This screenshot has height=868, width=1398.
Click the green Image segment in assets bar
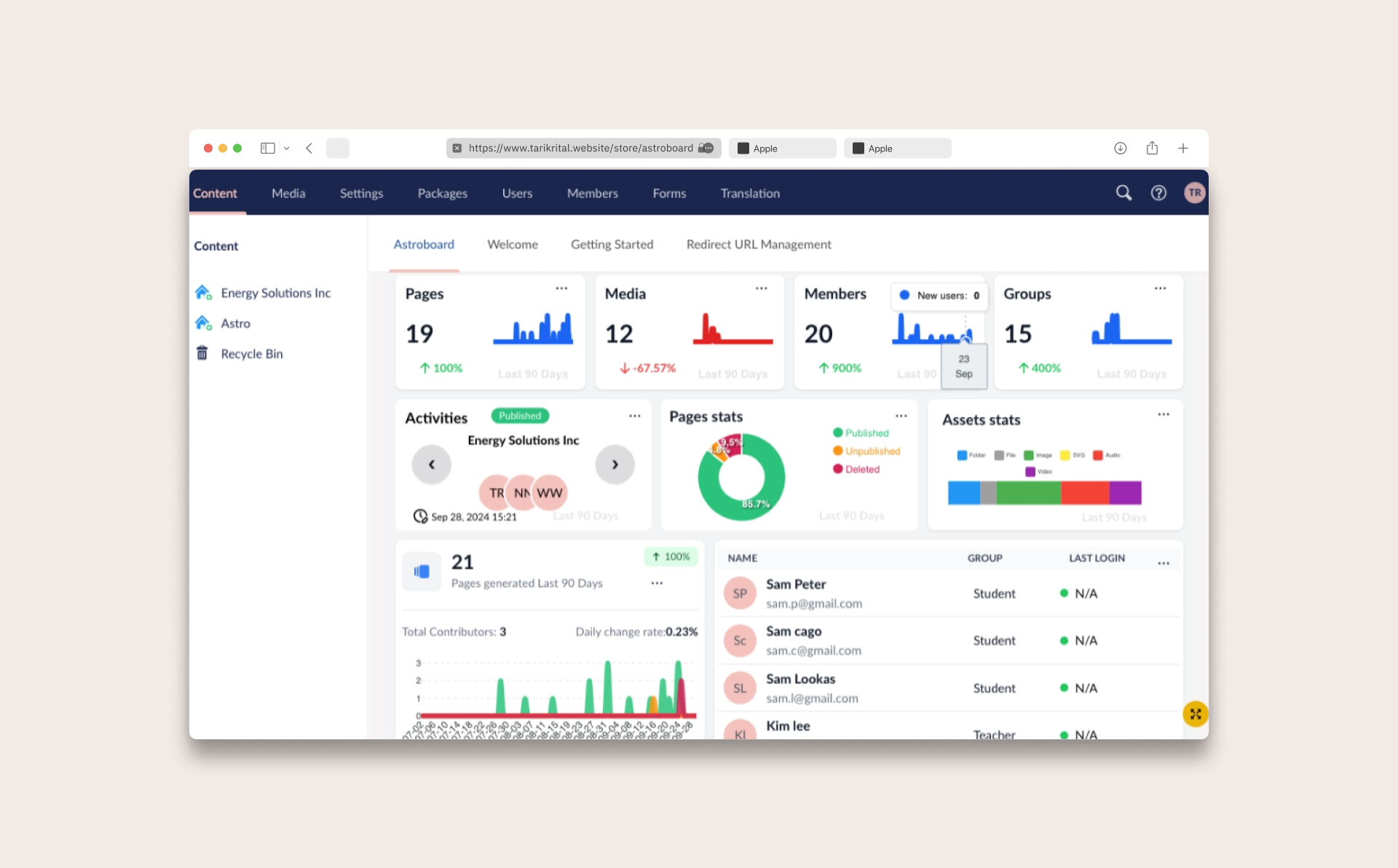point(1027,493)
